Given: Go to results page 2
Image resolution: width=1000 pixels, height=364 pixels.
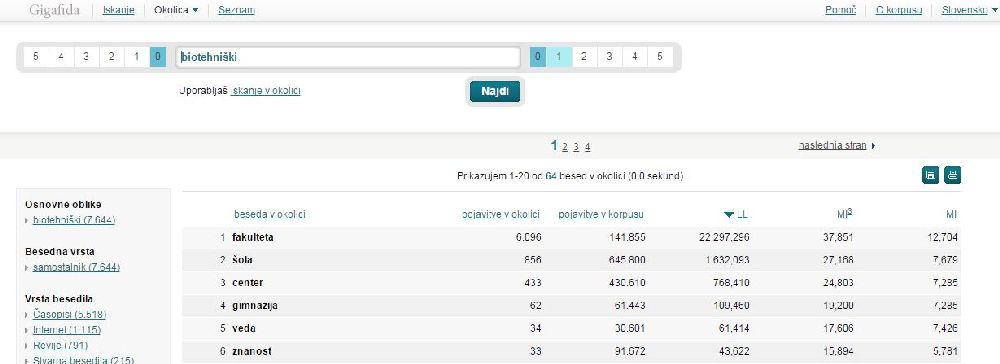Looking at the screenshot, I should tap(565, 147).
